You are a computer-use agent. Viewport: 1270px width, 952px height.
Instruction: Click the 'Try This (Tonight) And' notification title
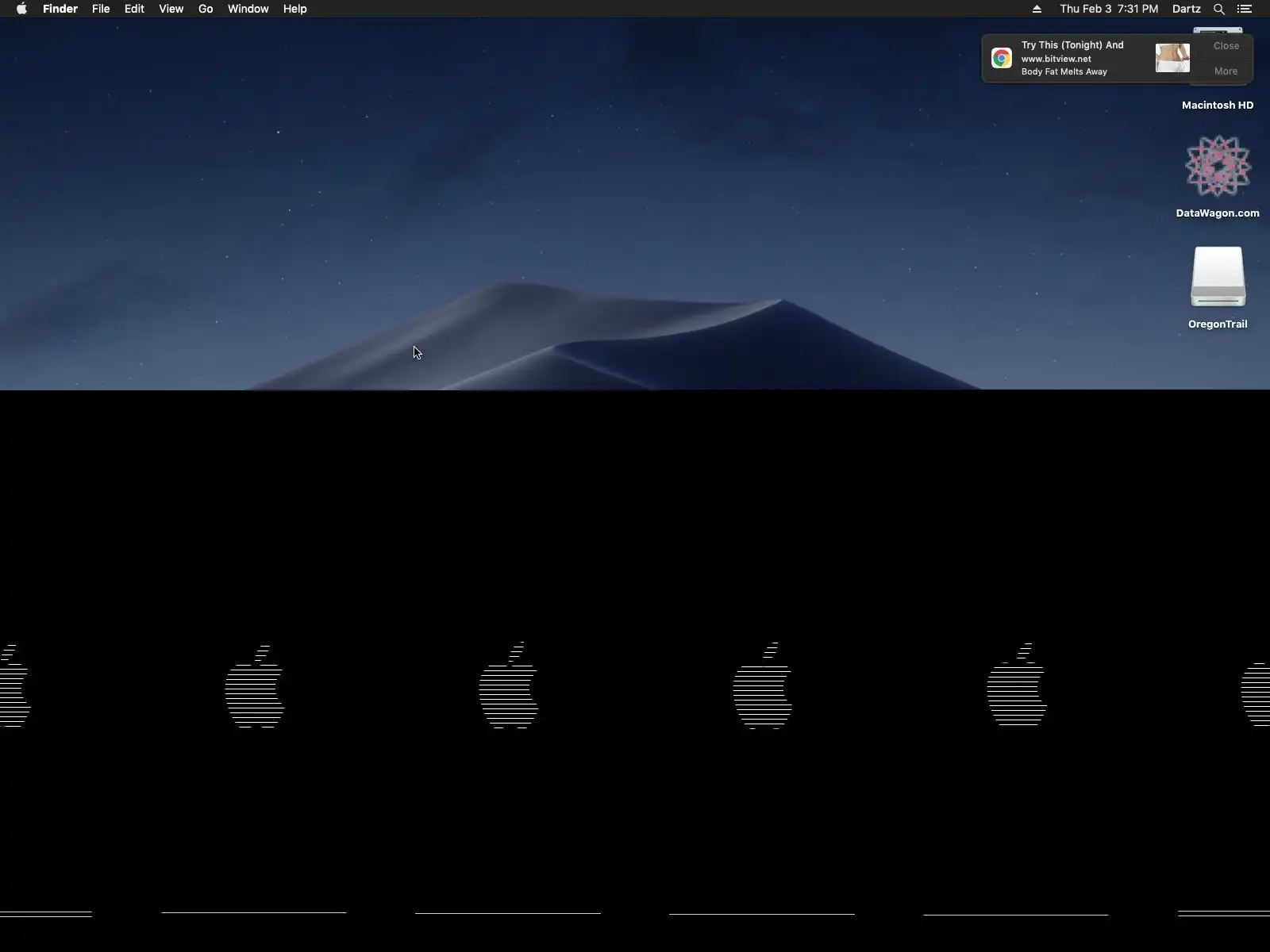[x=1072, y=45]
